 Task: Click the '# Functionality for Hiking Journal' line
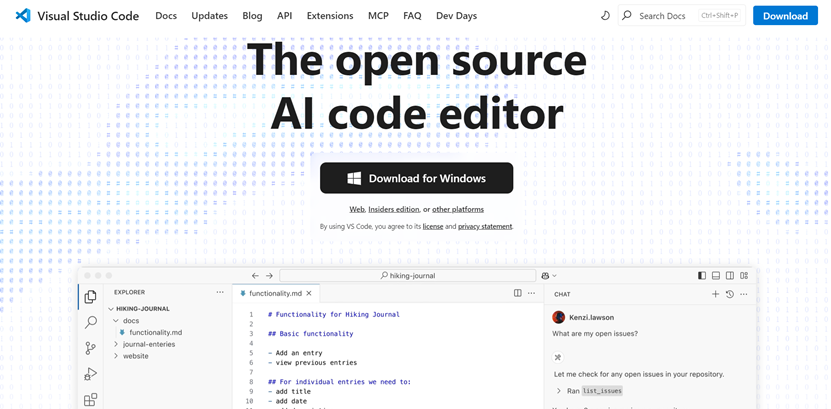tap(334, 315)
